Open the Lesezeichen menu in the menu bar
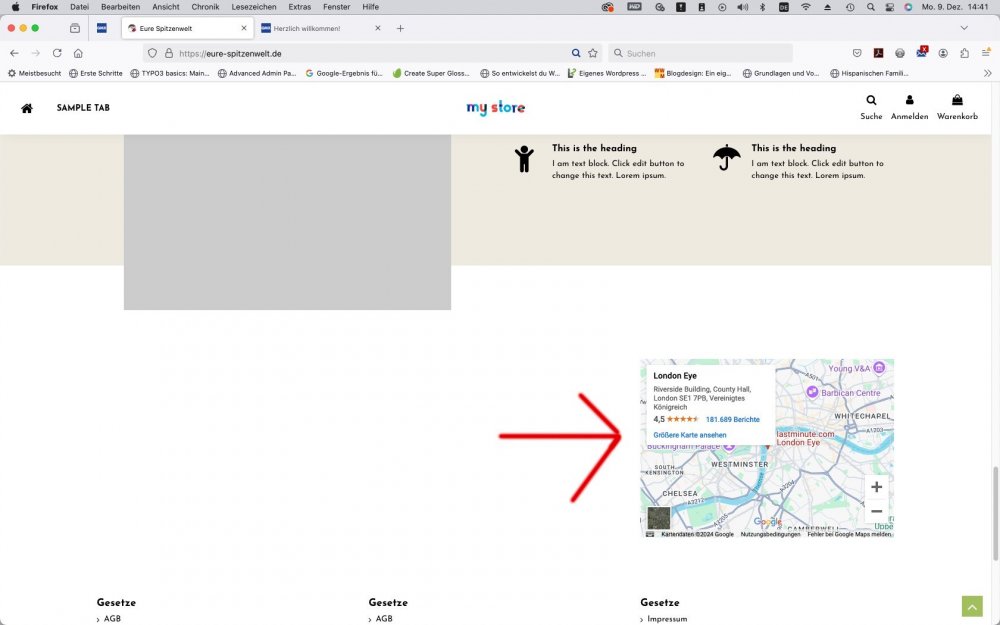 click(256, 7)
